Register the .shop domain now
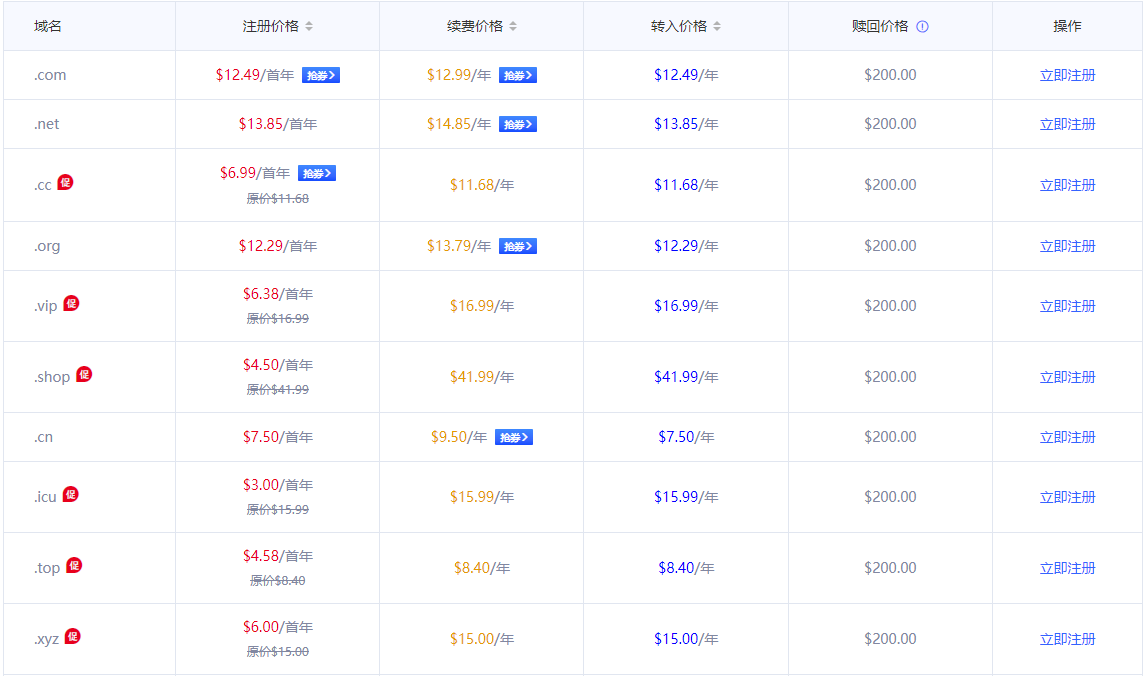 1067,377
